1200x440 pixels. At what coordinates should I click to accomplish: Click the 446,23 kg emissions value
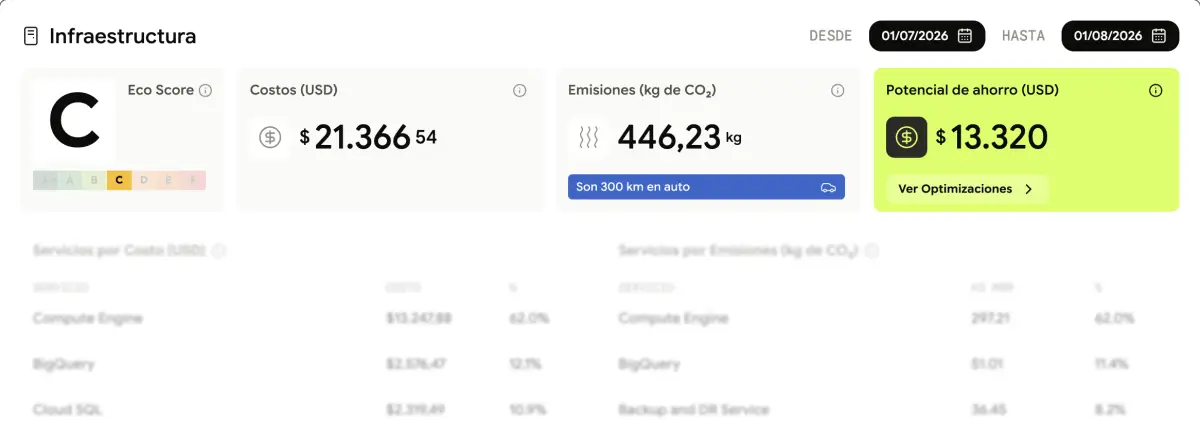pyautogui.click(x=680, y=137)
